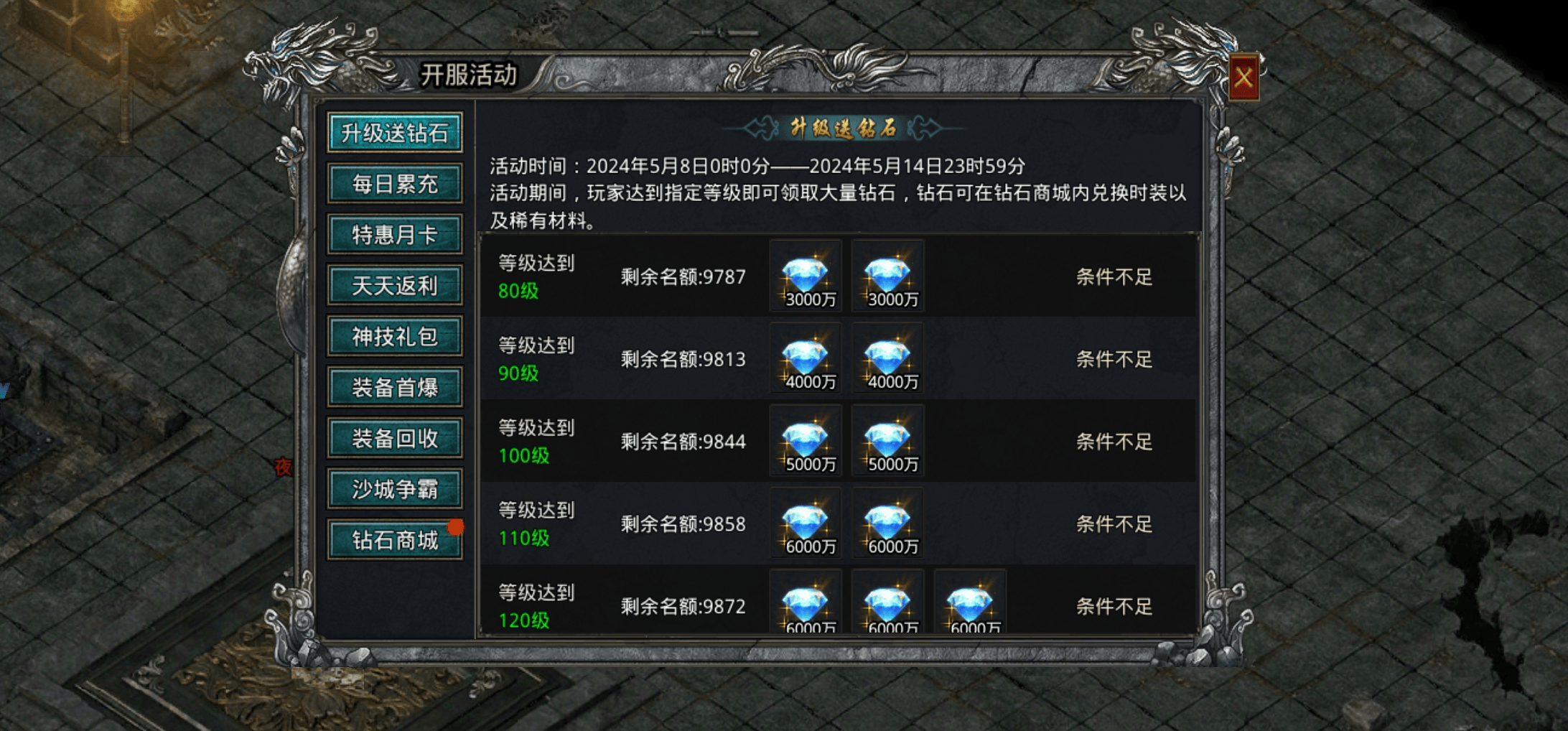
Task: Open the 每日累充 tab
Action: 395,184
